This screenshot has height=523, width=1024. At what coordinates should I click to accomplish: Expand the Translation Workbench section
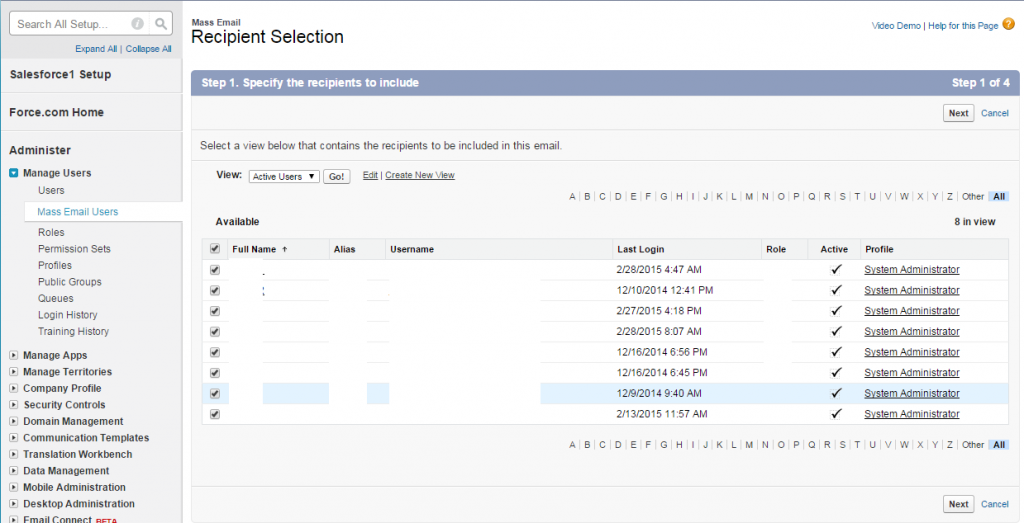pos(14,454)
